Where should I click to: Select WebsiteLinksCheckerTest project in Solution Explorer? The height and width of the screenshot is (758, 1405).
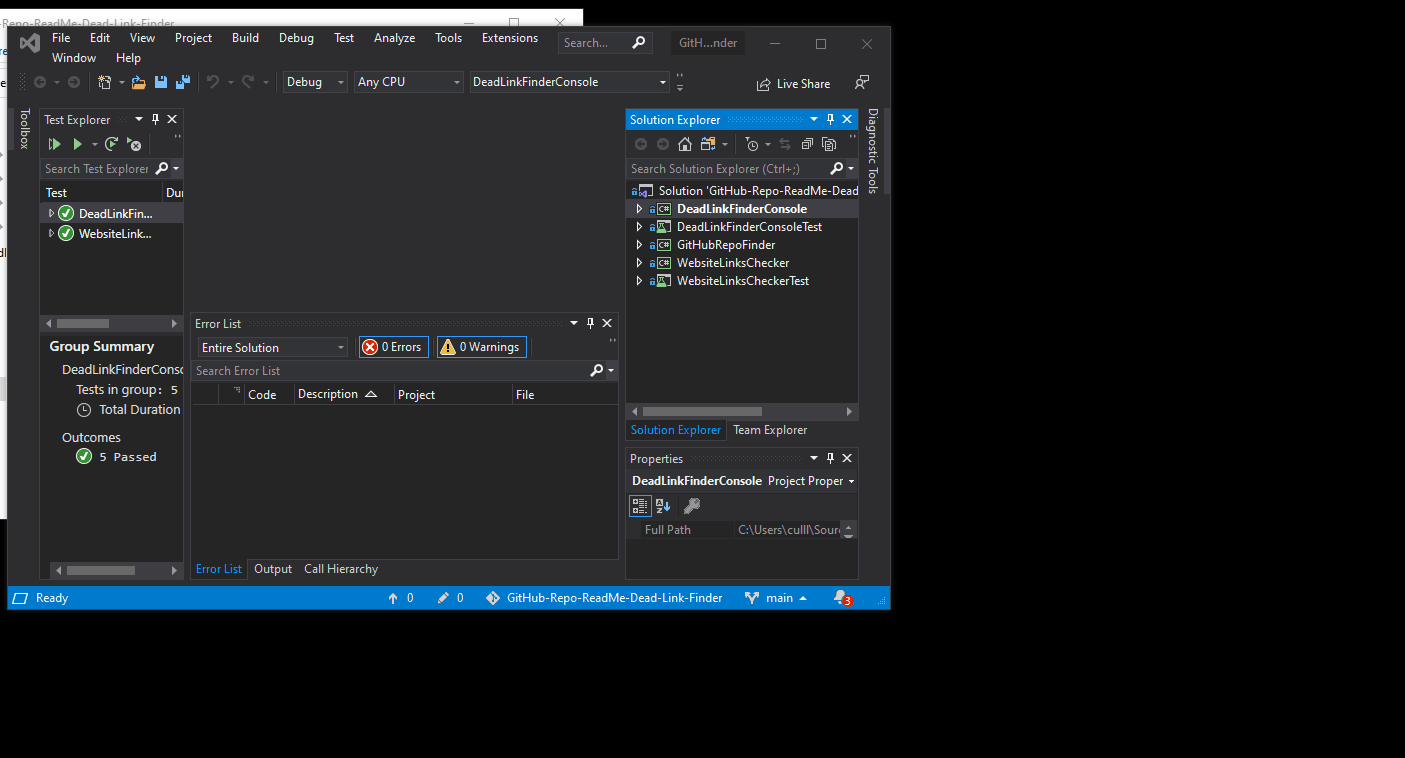pyautogui.click(x=742, y=281)
